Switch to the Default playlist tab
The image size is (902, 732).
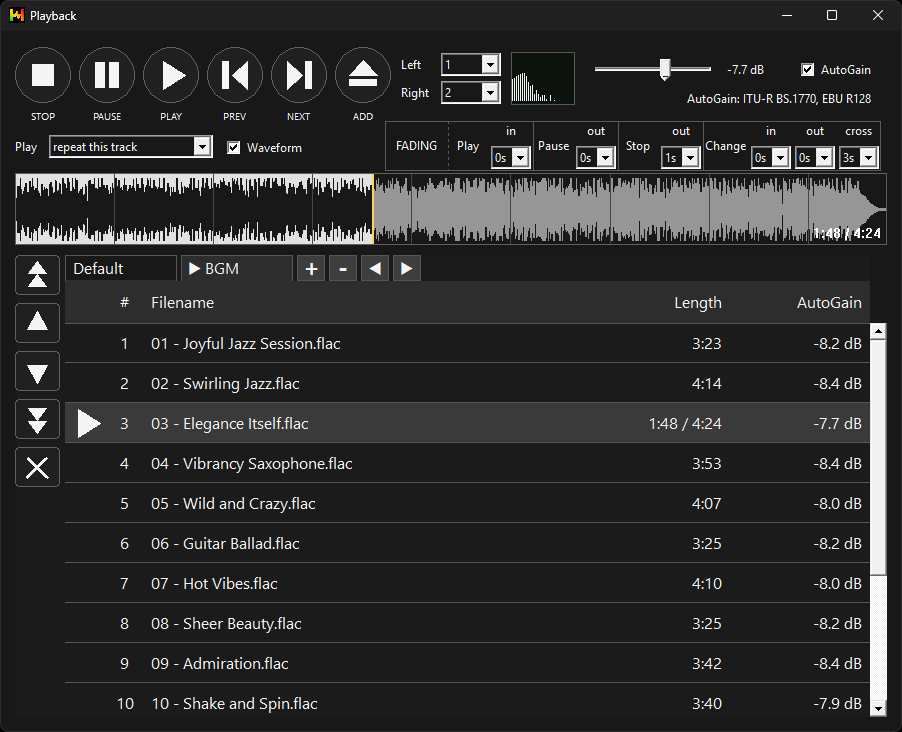point(121,269)
